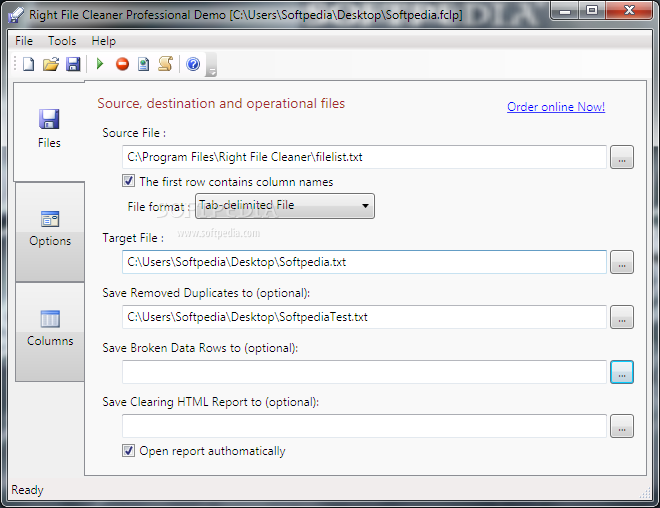Maximize the Right File Cleaner window
The image size is (660, 508).
click(592, 11)
